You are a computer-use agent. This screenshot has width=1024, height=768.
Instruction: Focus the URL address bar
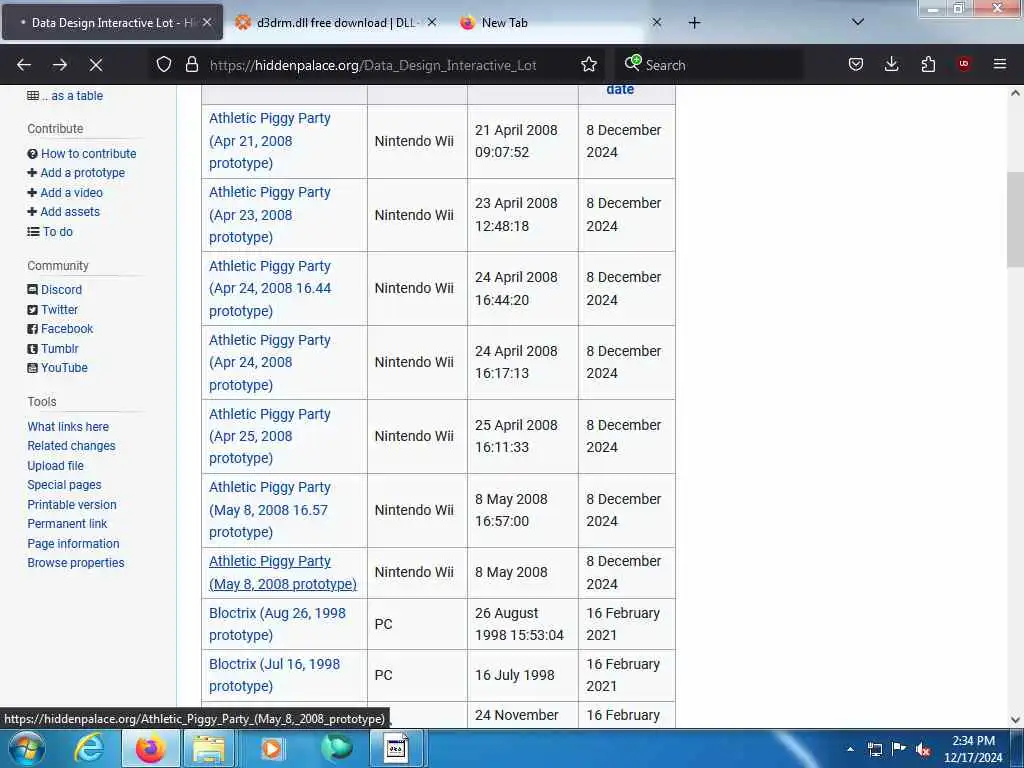pyautogui.click(x=372, y=65)
